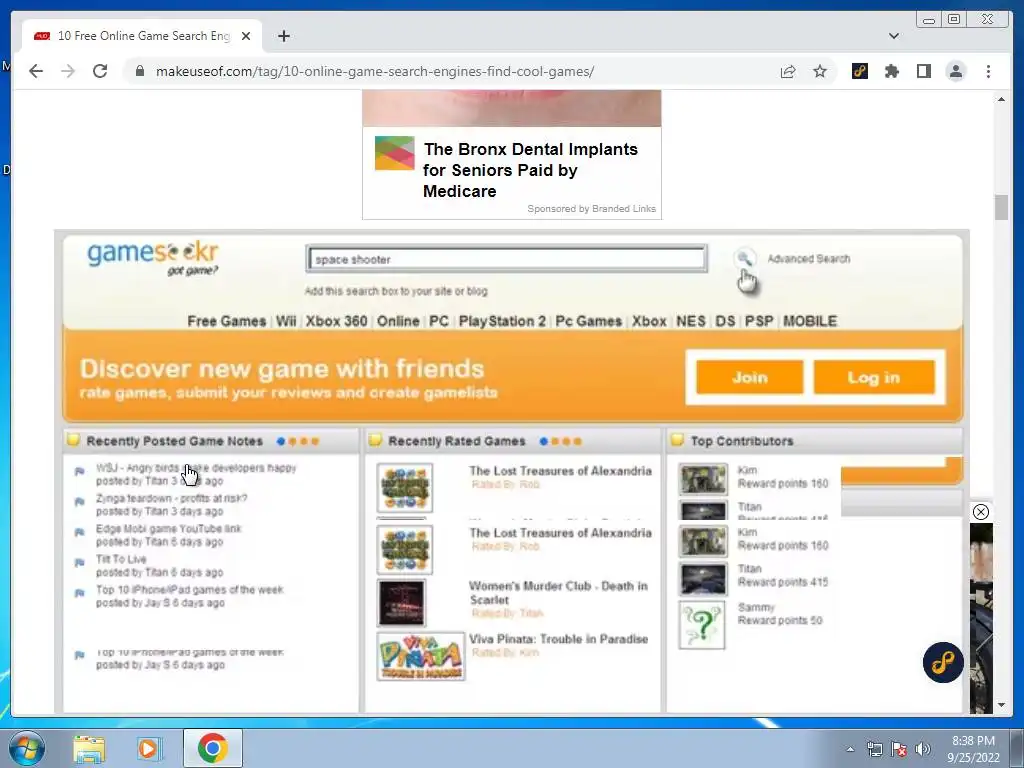Open the MOBILE category

(x=810, y=321)
